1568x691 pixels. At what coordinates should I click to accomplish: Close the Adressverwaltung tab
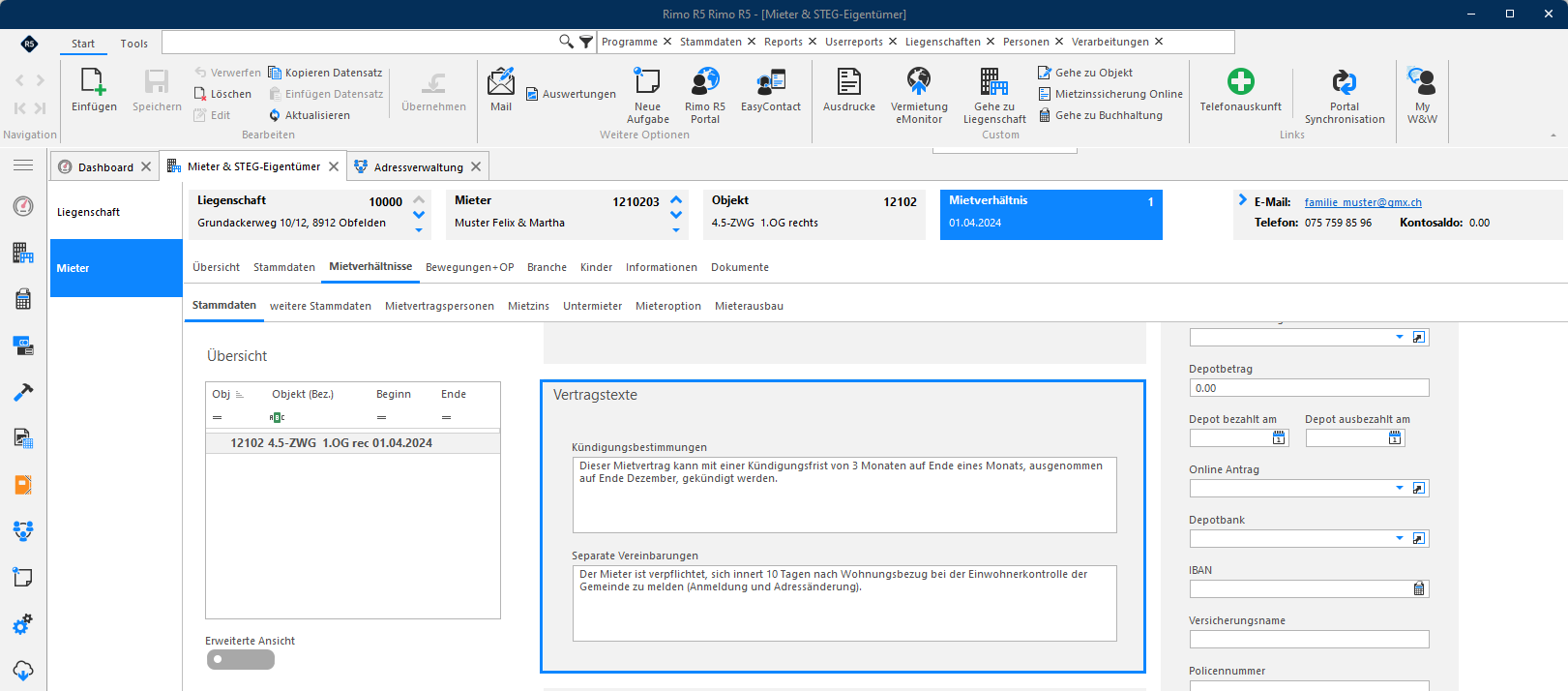coord(476,167)
